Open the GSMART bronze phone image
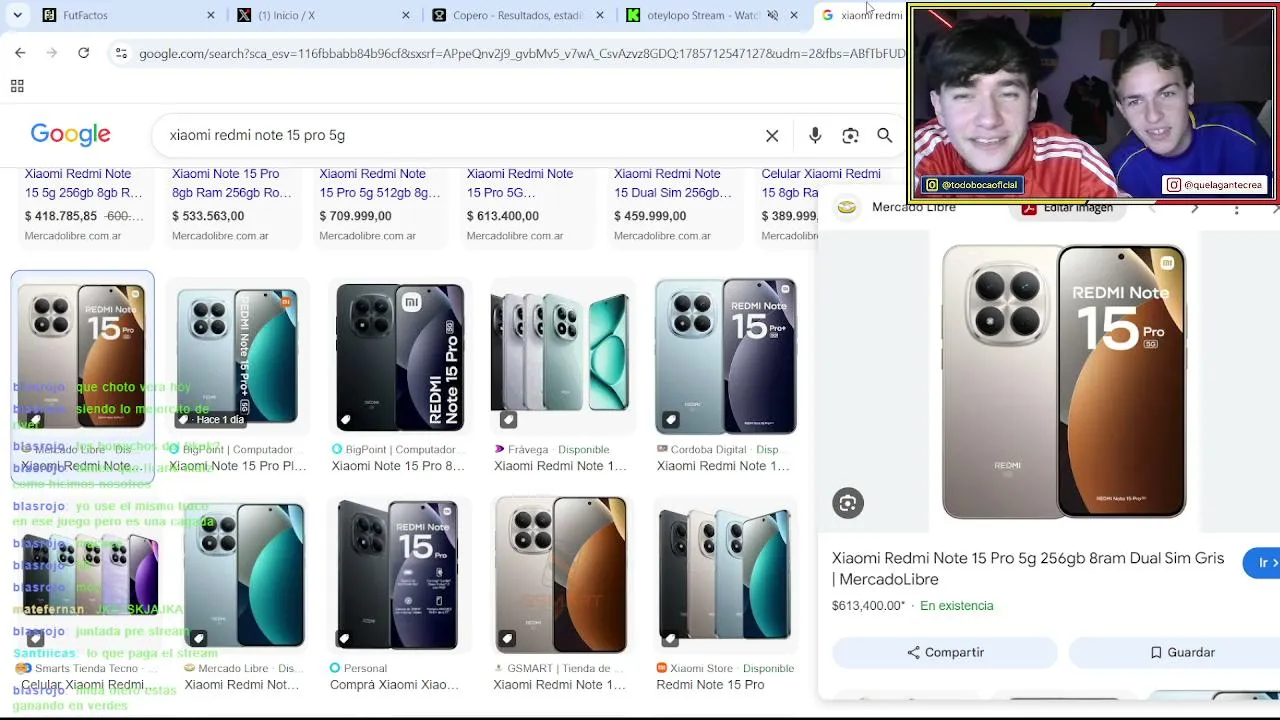The width and height of the screenshot is (1280, 720). (561, 574)
